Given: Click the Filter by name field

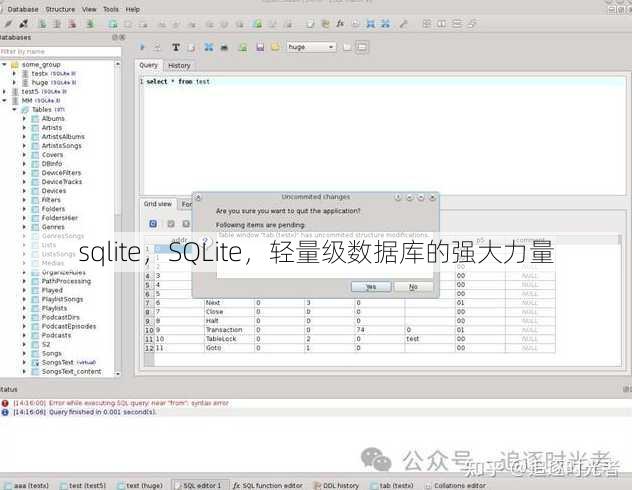Looking at the screenshot, I should coord(60,52).
